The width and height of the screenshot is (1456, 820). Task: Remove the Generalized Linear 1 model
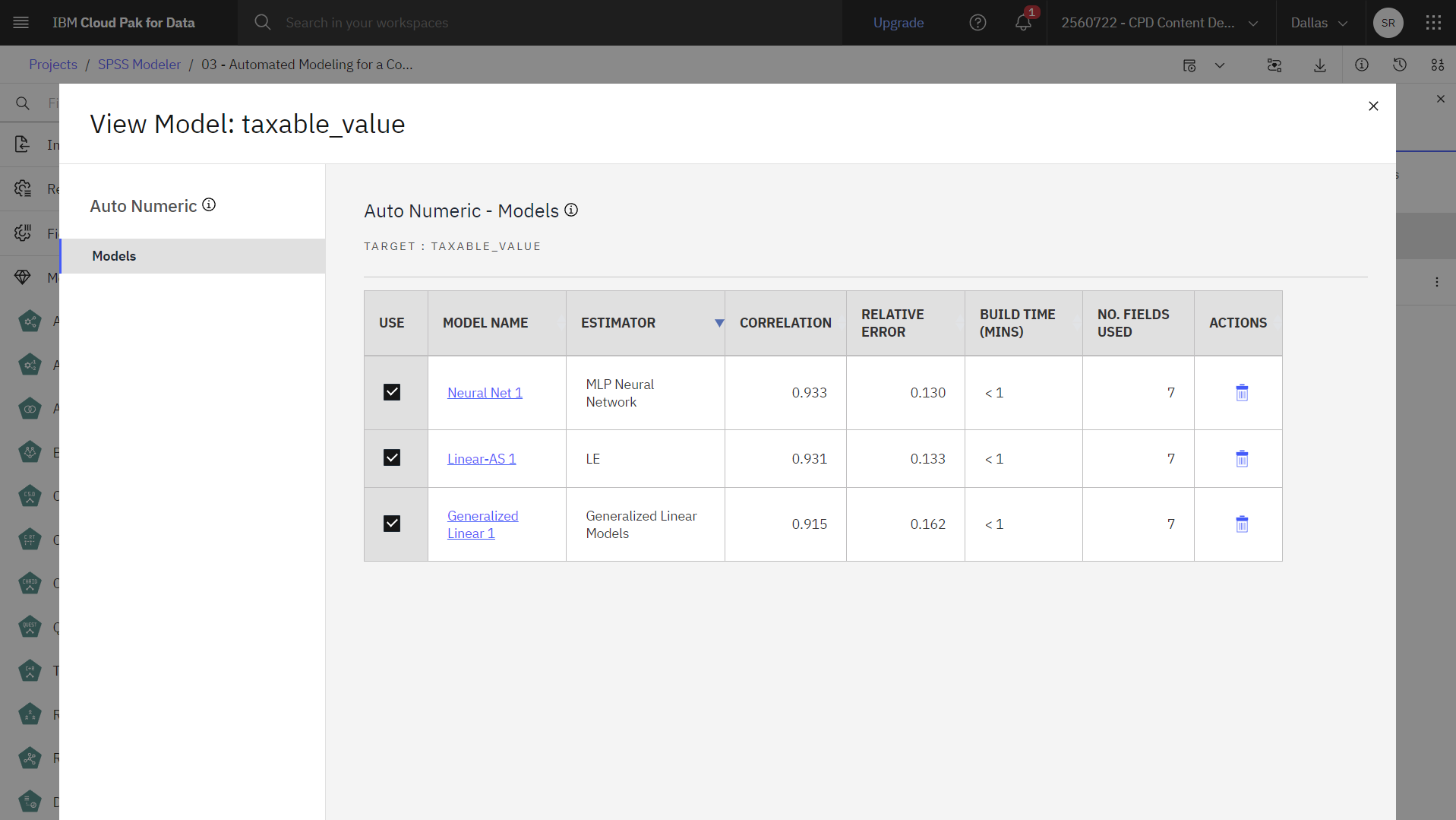(x=1242, y=524)
